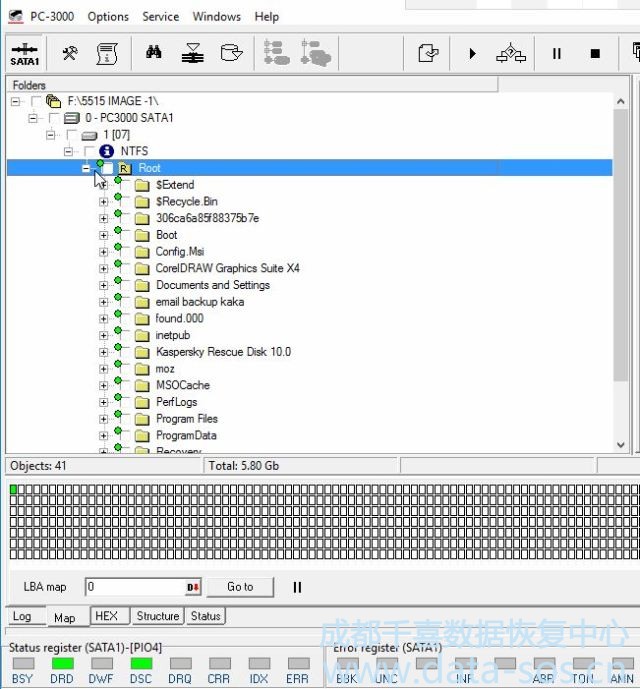Toggle the checkbox for F:\5515 IMAGE -1\
The width and height of the screenshot is (640, 689).
click(37, 101)
